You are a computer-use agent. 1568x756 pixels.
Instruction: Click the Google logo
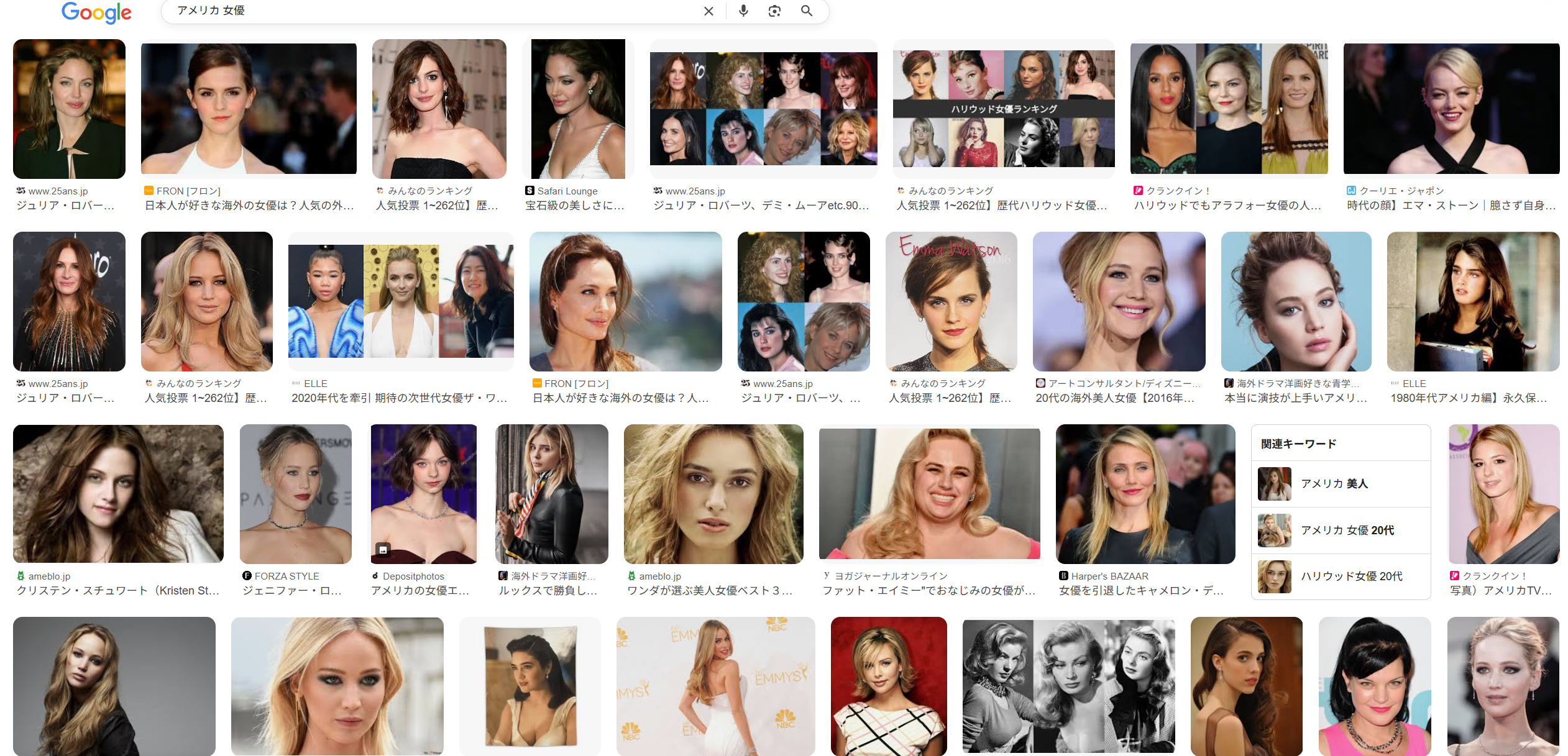96,12
